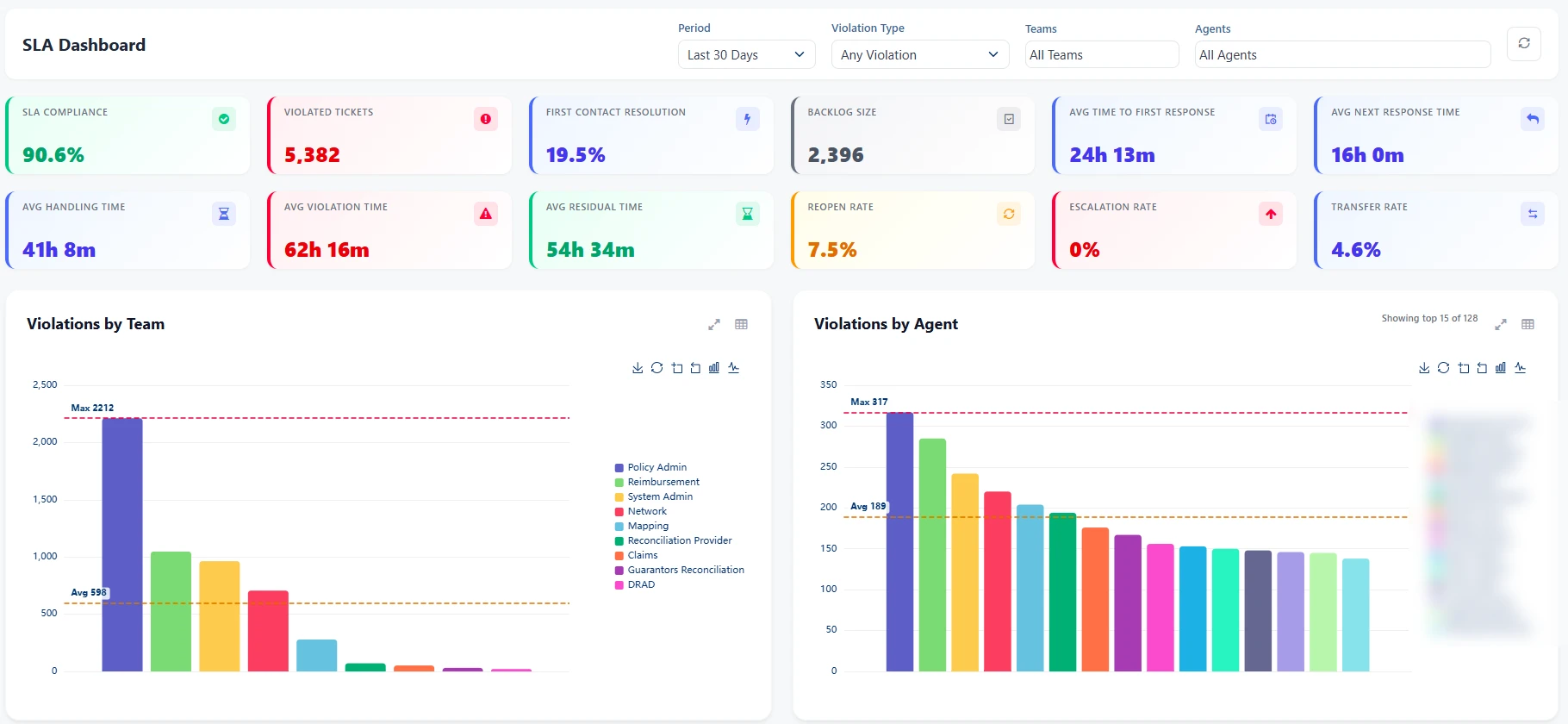Switch Violations by Agent to line chart
Image resolution: width=1568 pixels, height=724 pixels.
1520,368
